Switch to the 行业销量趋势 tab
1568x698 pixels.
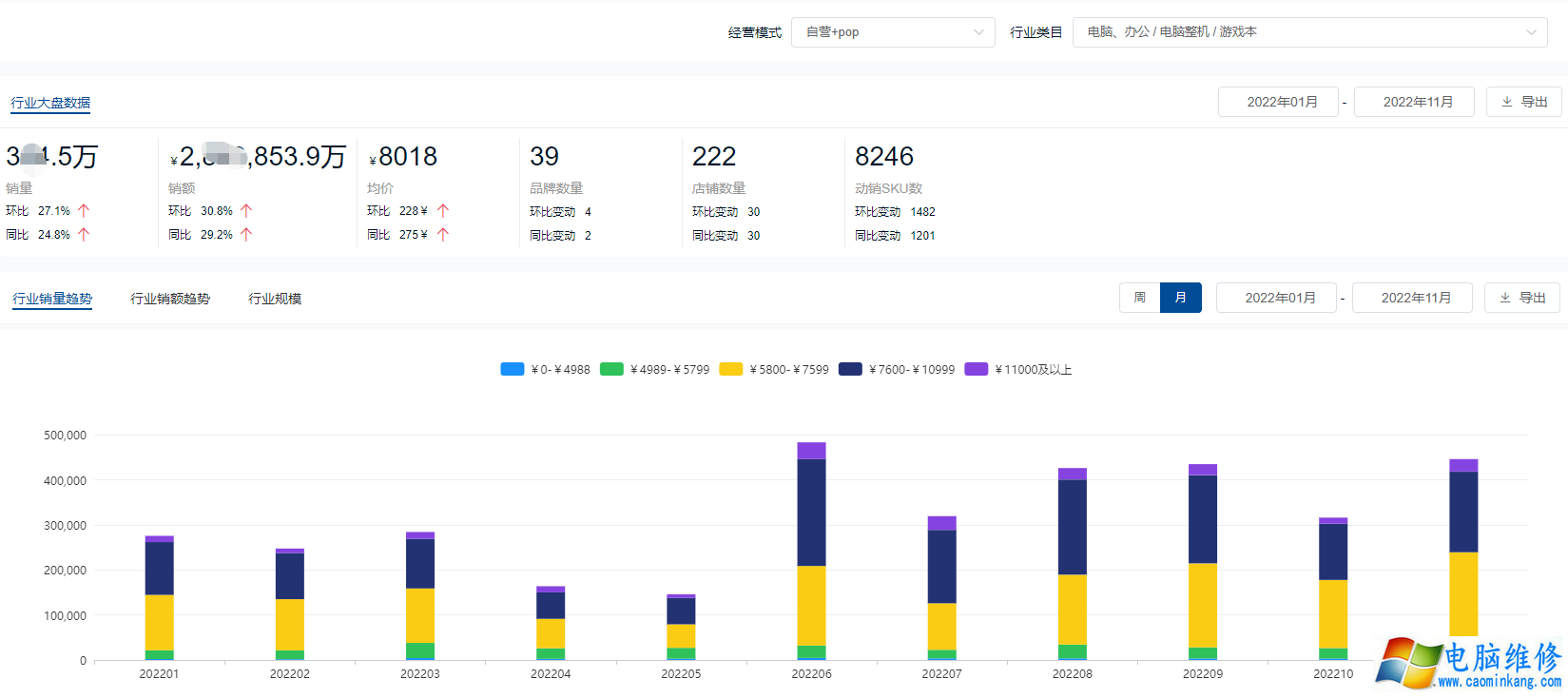[x=52, y=299]
